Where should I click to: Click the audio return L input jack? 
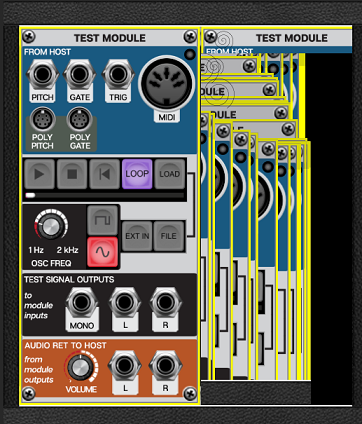point(125,365)
